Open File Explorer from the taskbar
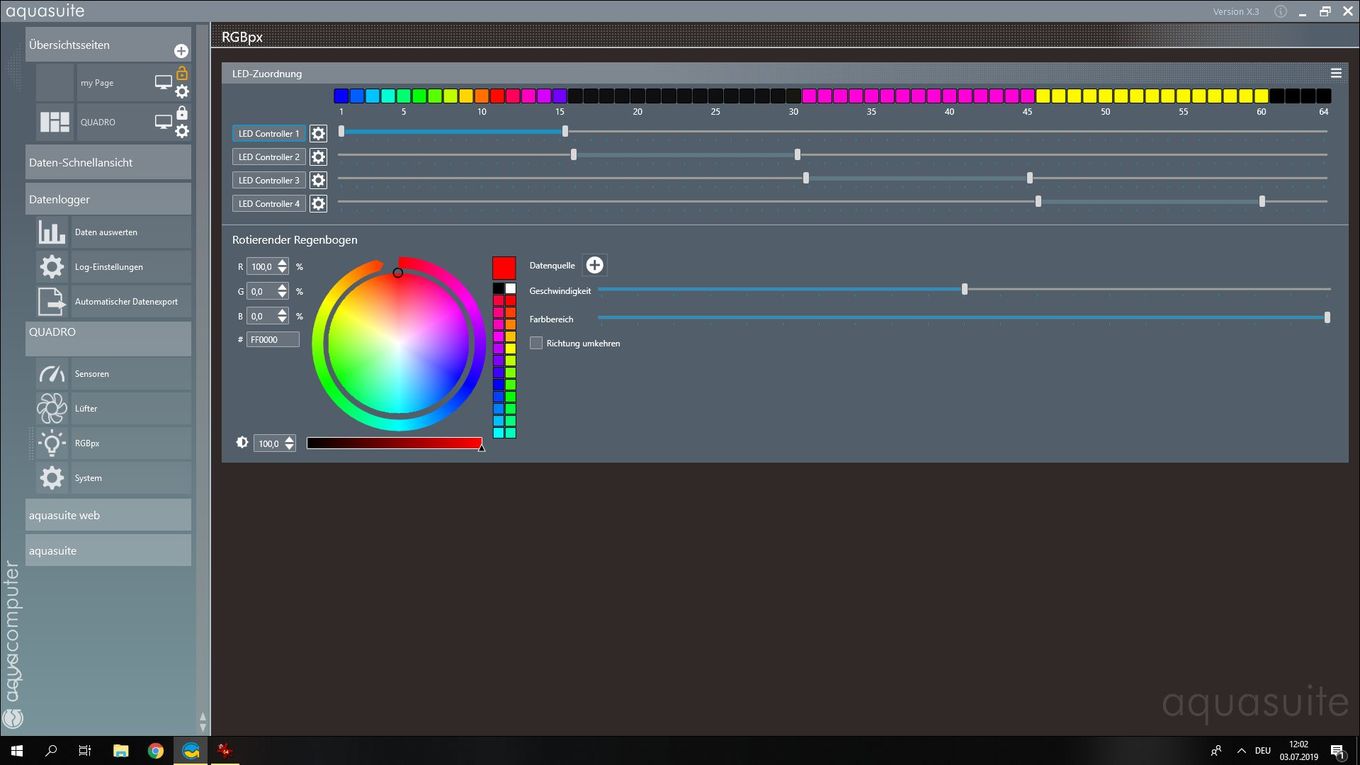 (120, 750)
